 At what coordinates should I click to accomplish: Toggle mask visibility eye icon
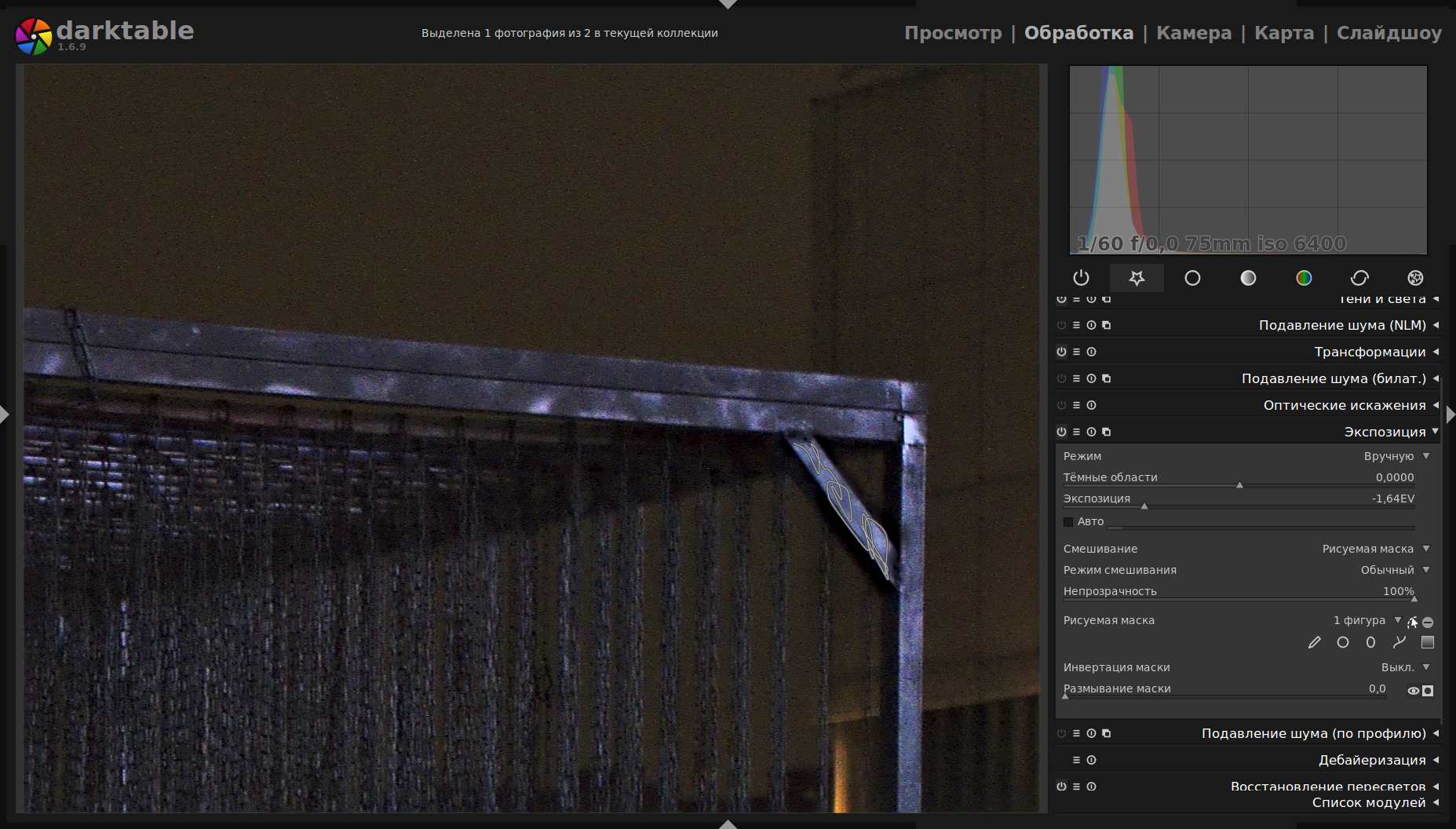[1413, 691]
